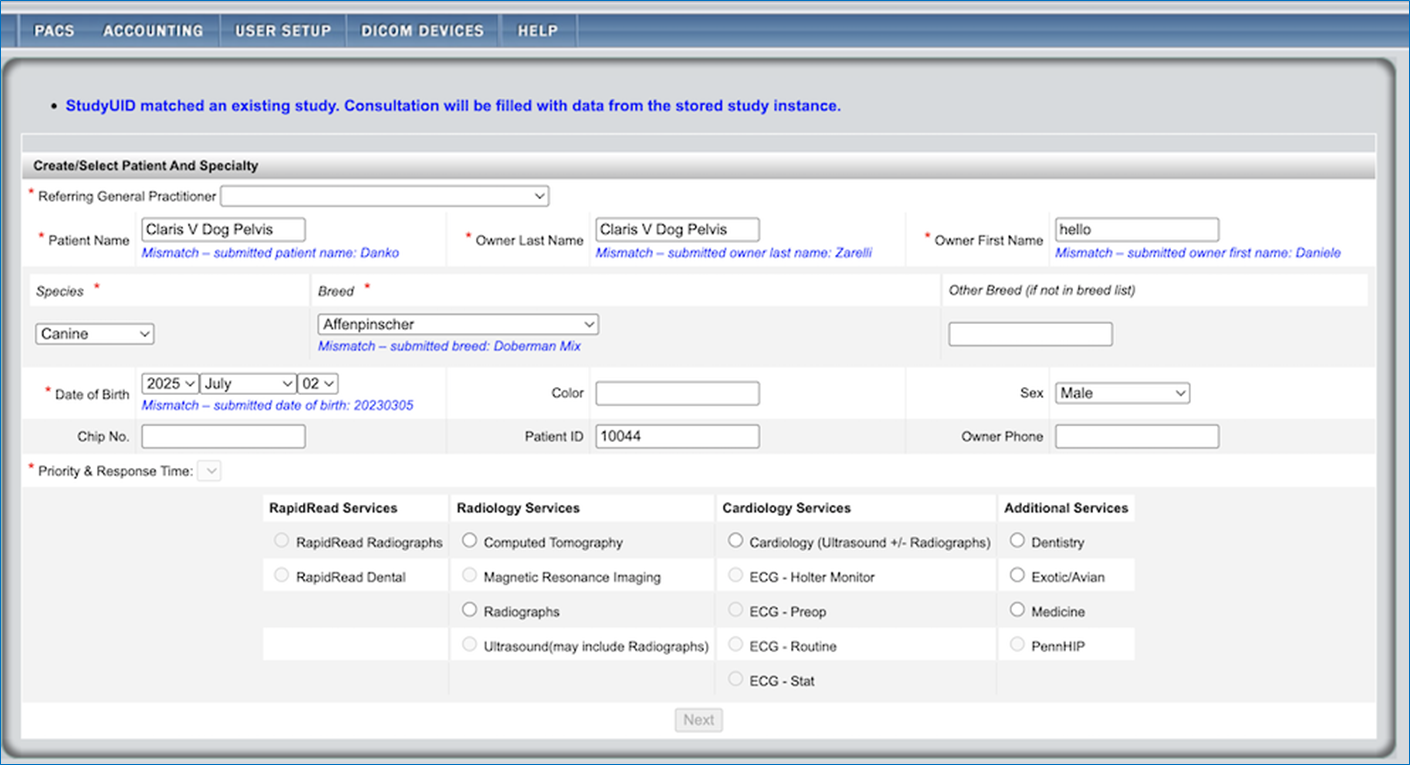Click the Owner Phone input field
Image resolution: width=1410 pixels, height=765 pixels.
[x=1136, y=436]
